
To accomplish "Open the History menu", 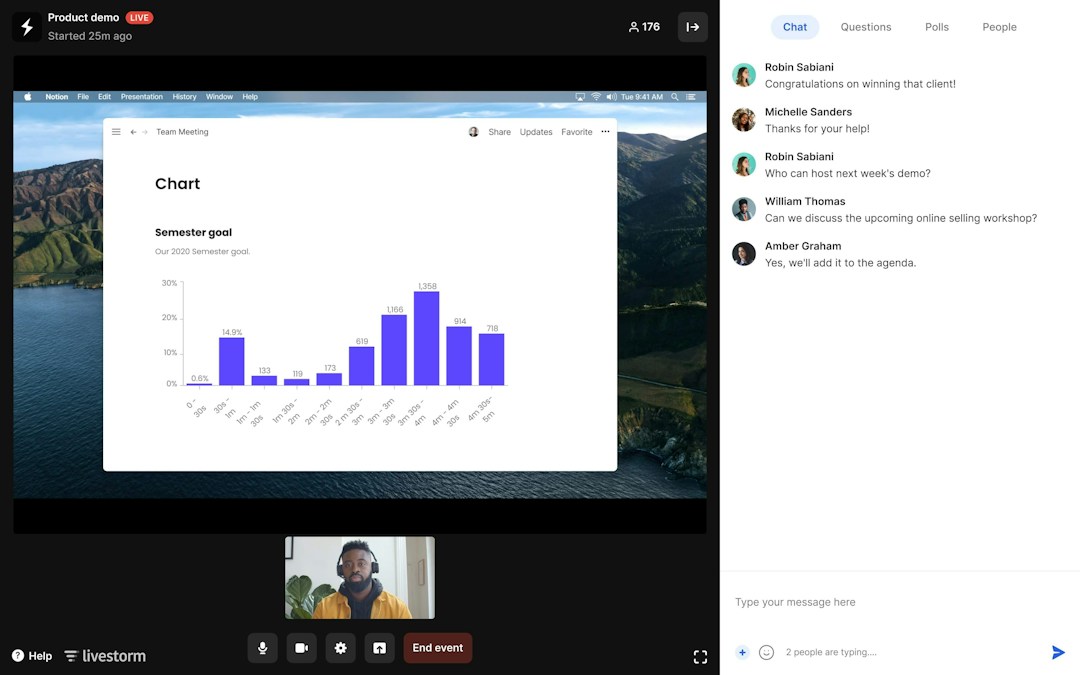I will 184,97.
